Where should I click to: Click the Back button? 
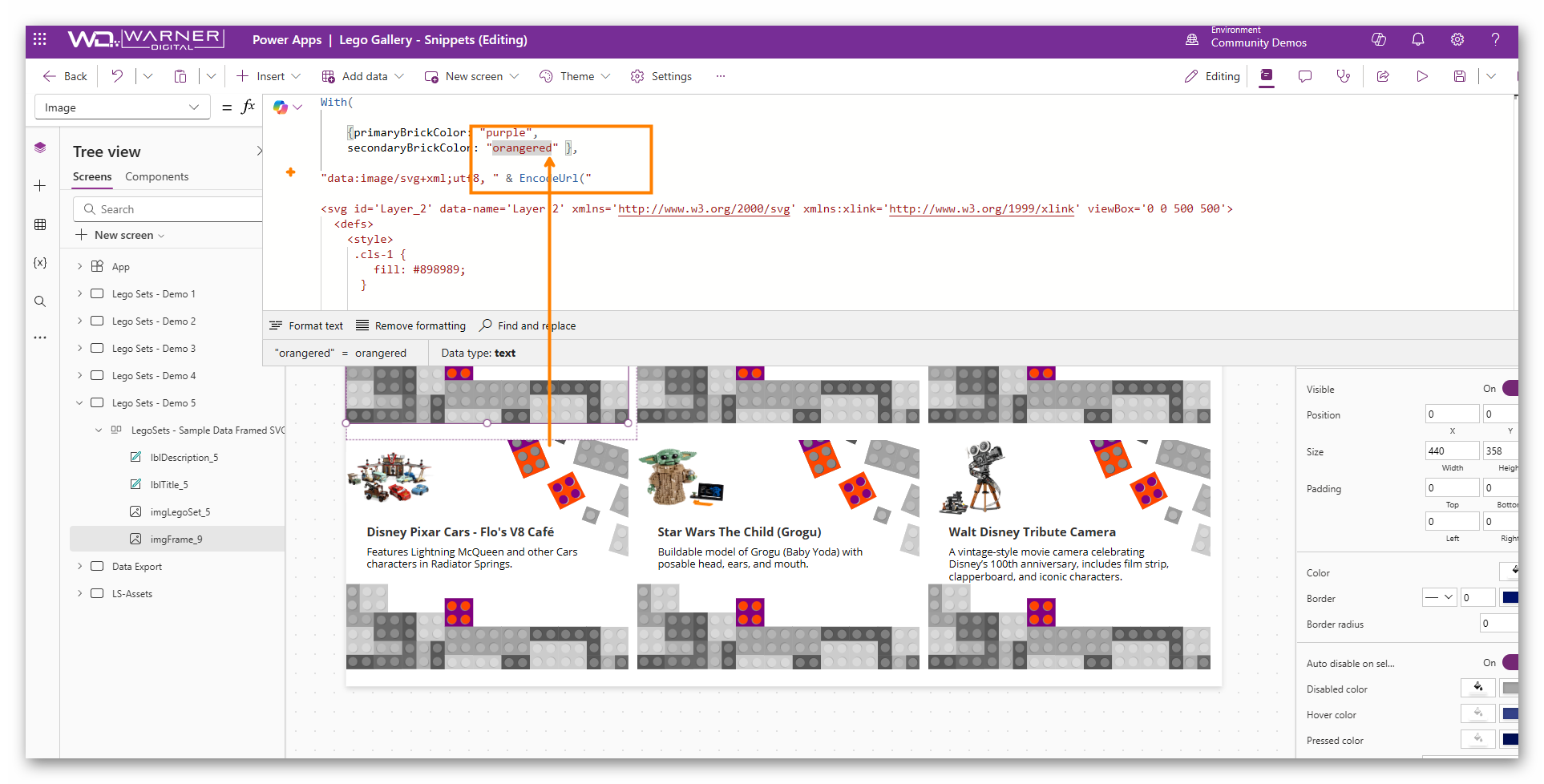coord(64,76)
